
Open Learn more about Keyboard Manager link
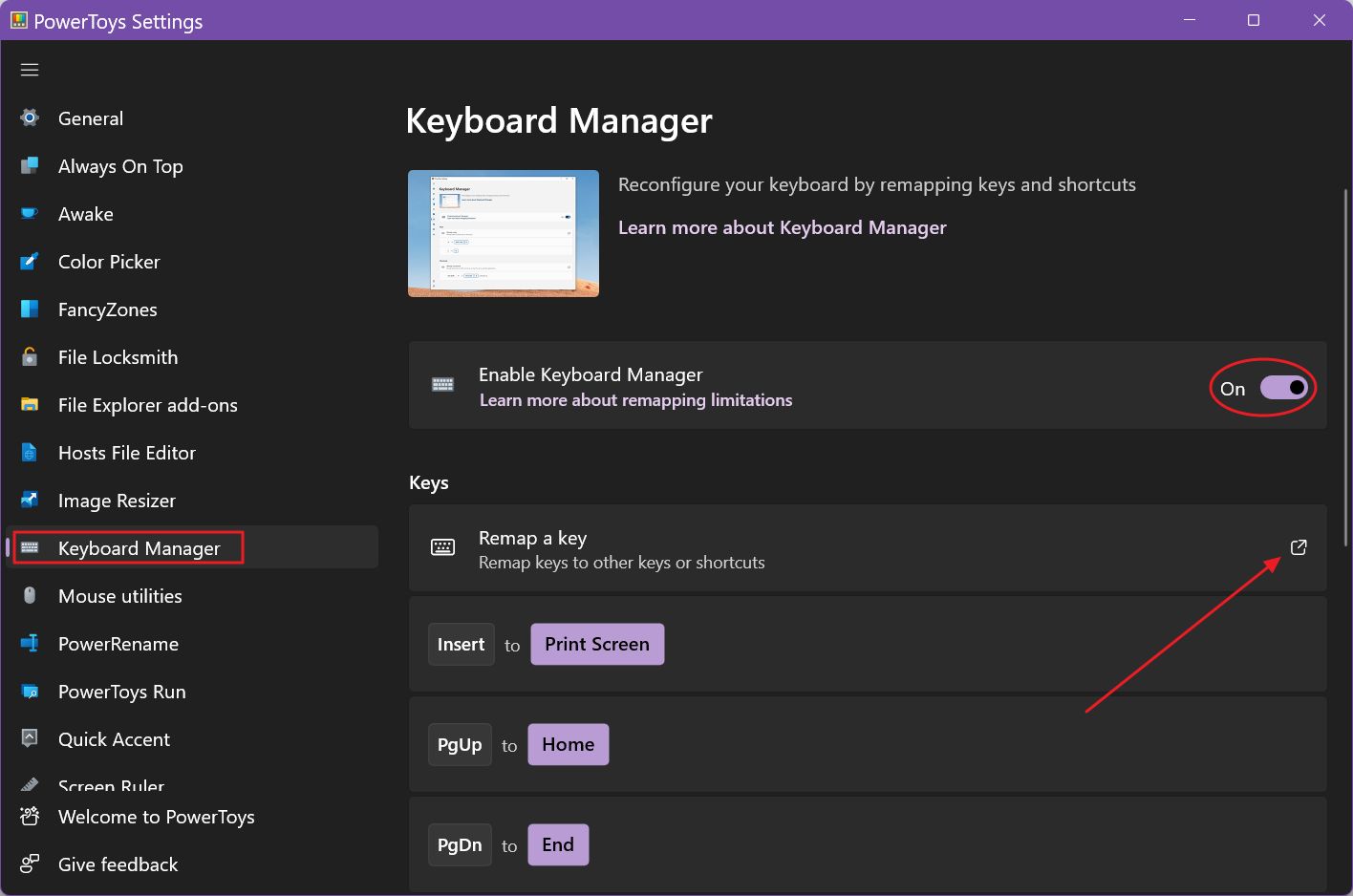tap(782, 227)
